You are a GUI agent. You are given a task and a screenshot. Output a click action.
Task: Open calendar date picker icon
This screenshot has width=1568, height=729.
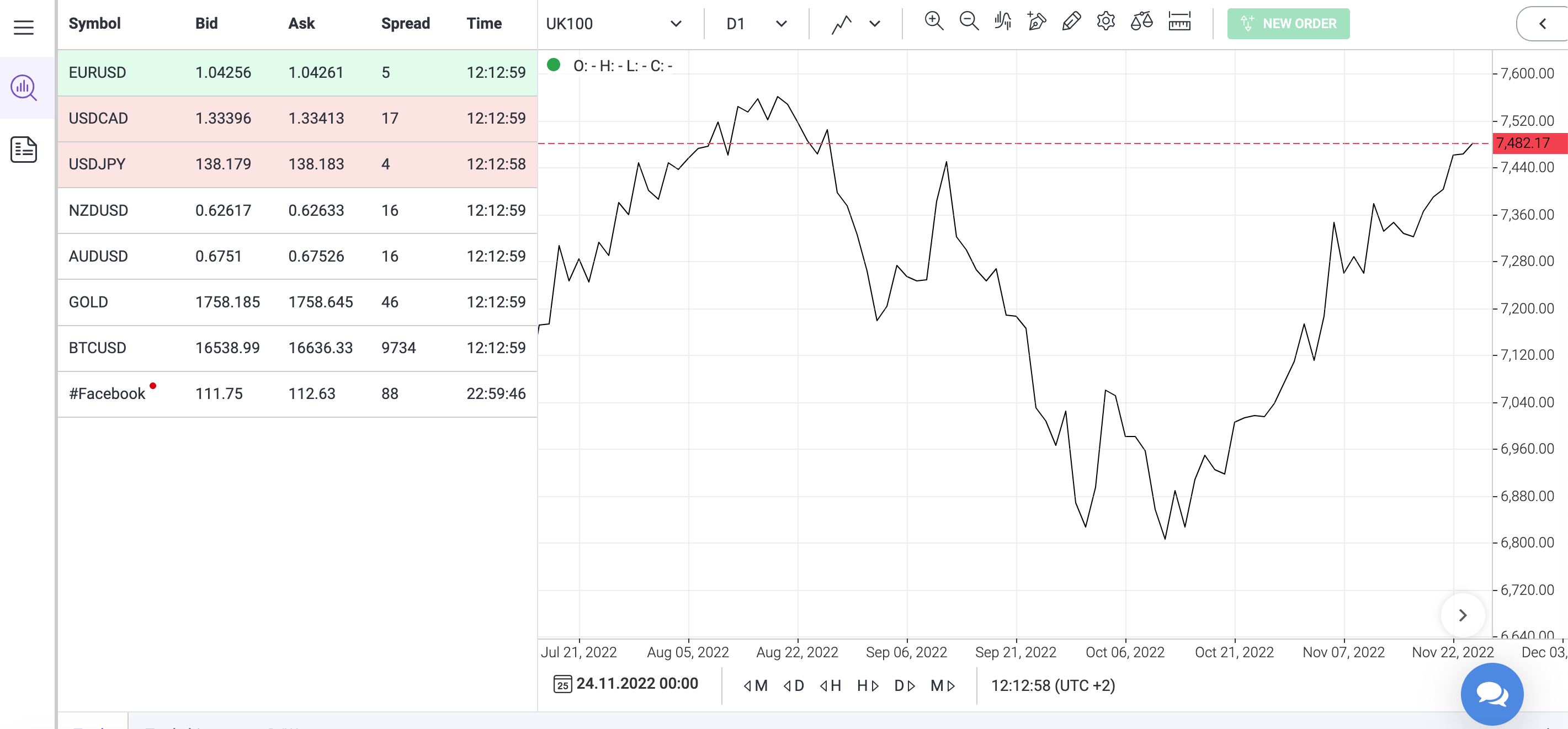(x=562, y=685)
